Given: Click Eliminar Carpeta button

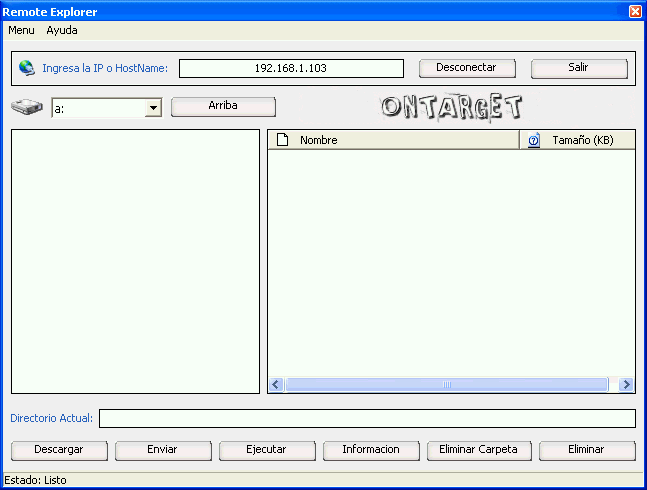Looking at the screenshot, I should [x=479, y=450].
